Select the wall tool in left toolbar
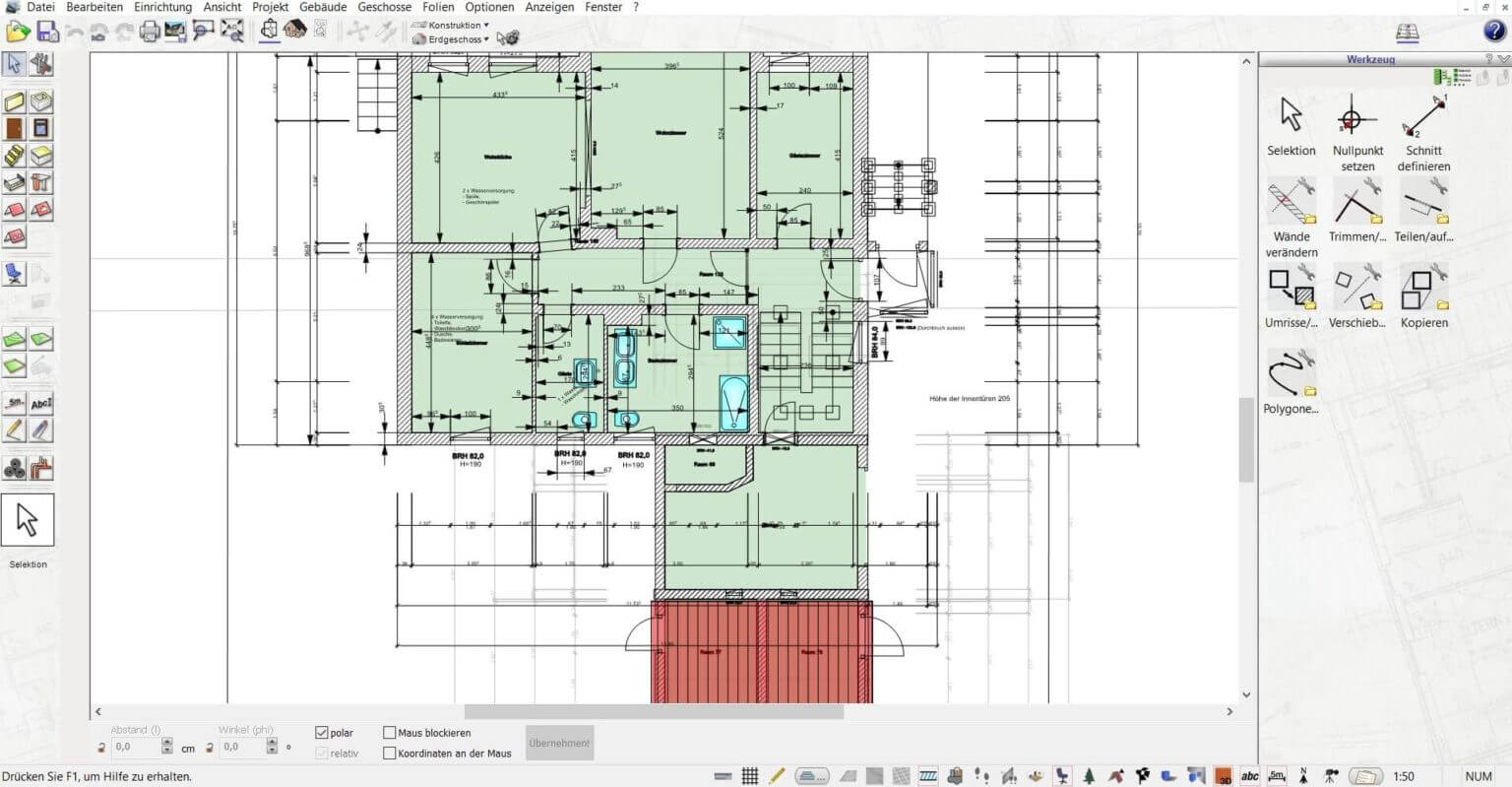Viewport: 1512px width, 787px height. pos(14,101)
